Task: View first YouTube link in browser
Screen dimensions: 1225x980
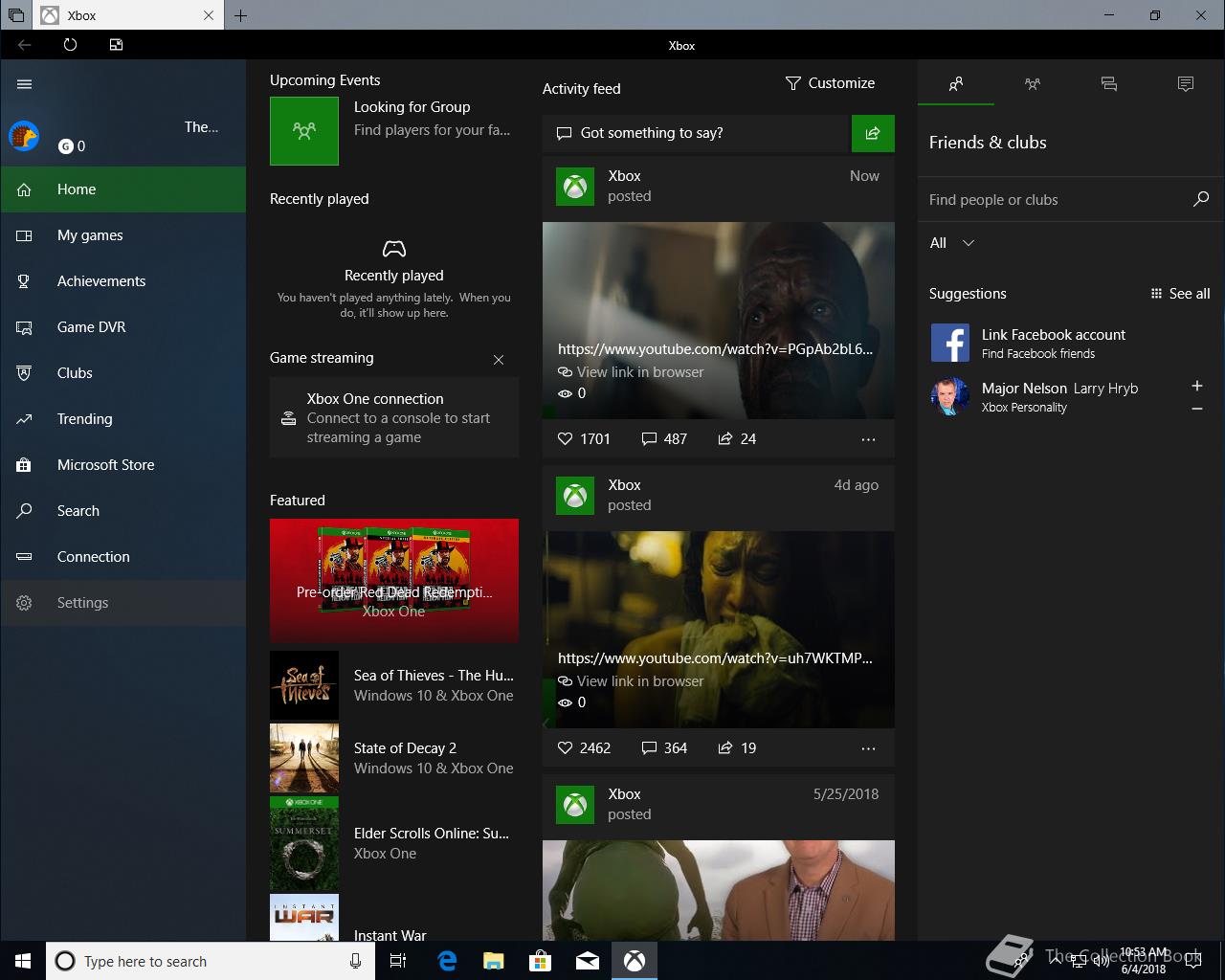Action: (631, 372)
